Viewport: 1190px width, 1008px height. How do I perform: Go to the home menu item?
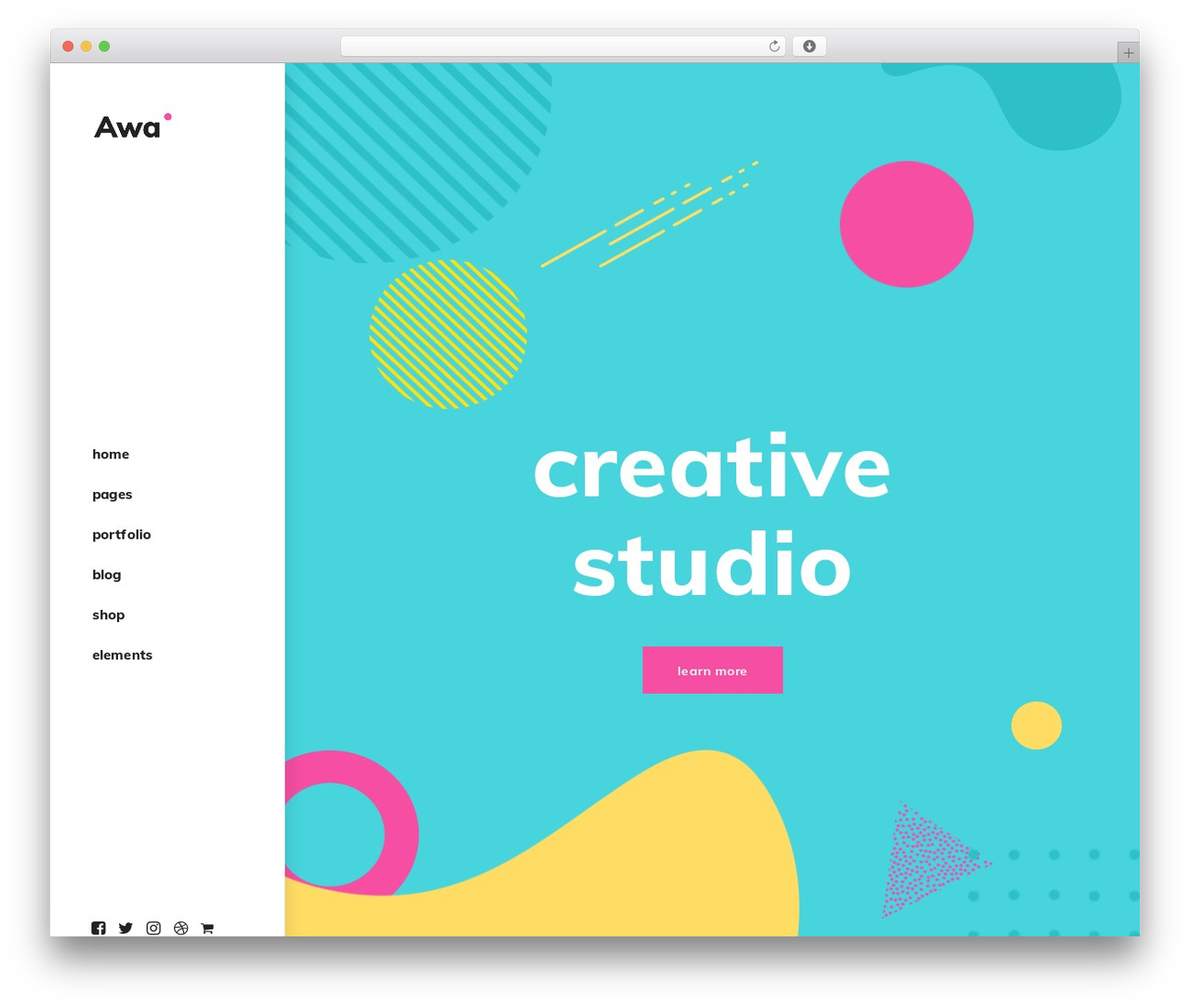pyautogui.click(x=111, y=454)
